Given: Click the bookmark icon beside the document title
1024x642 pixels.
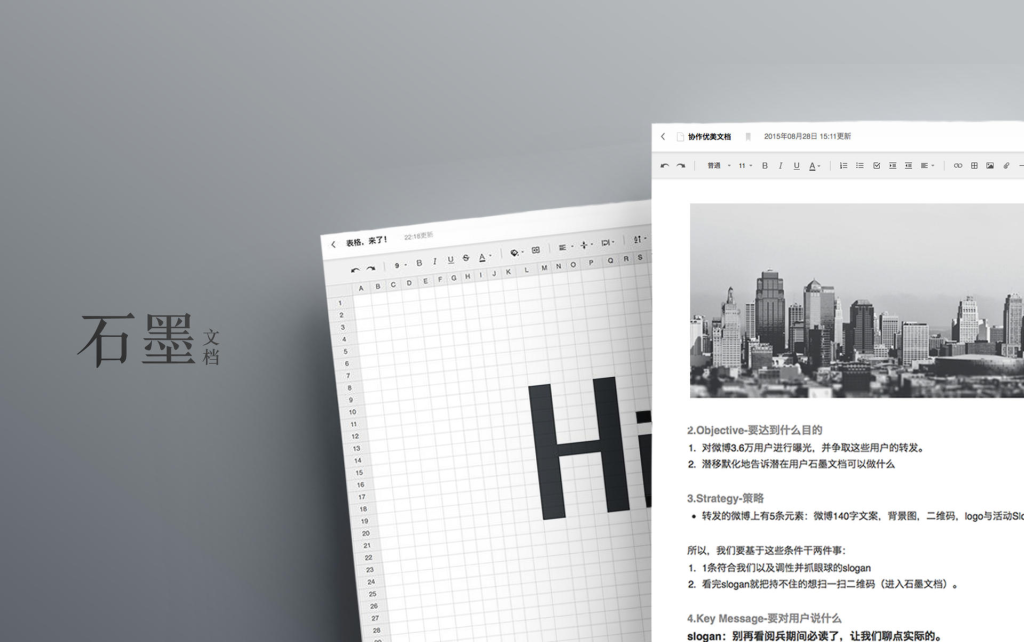Looking at the screenshot, I should tap(747, 136).
